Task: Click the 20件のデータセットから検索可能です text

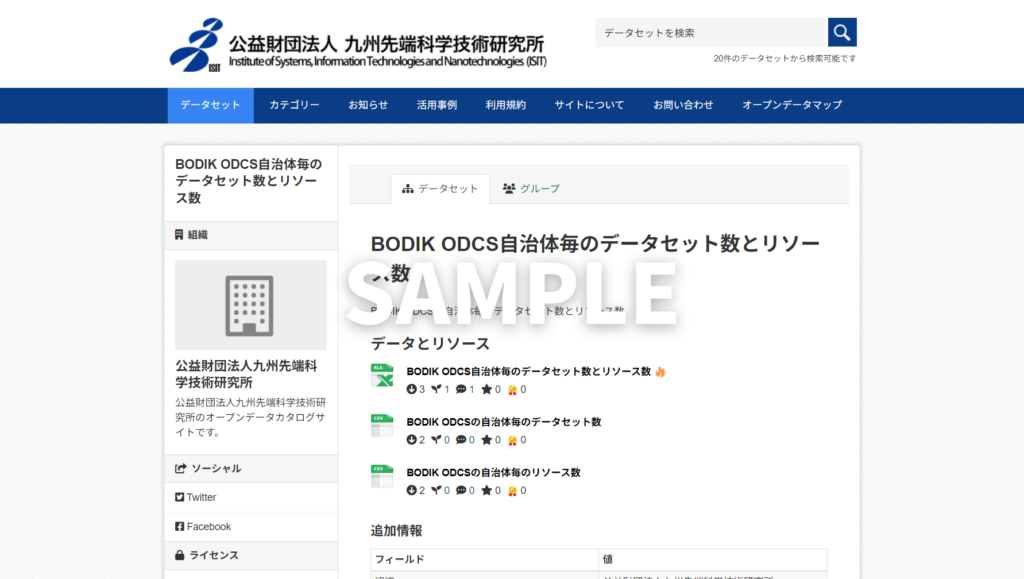Action: [784, 59]
